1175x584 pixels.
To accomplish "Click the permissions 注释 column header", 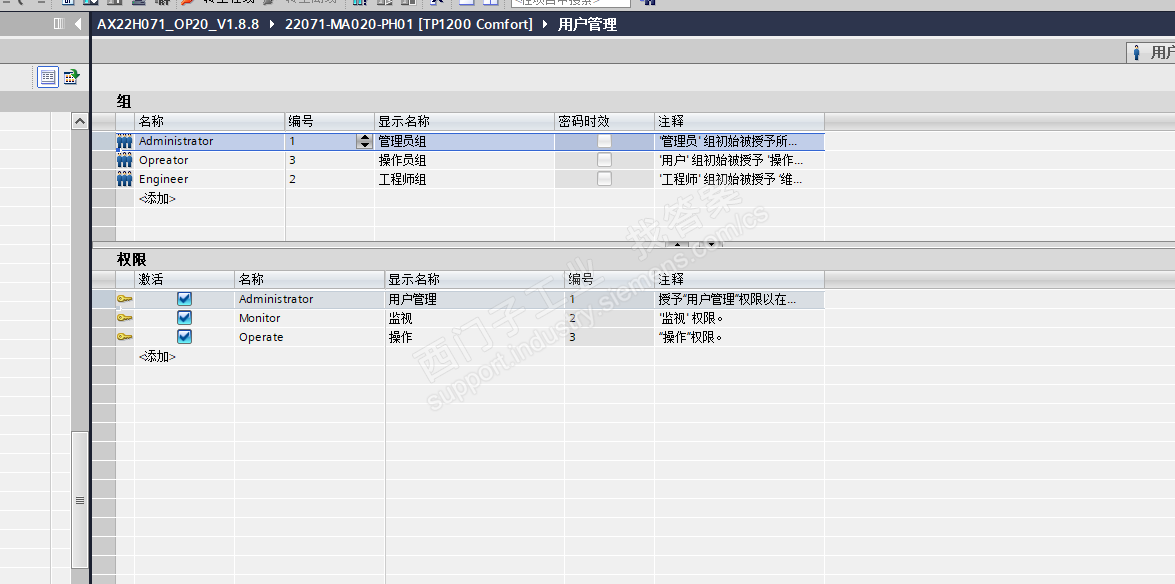I will (x=740, y=280).
